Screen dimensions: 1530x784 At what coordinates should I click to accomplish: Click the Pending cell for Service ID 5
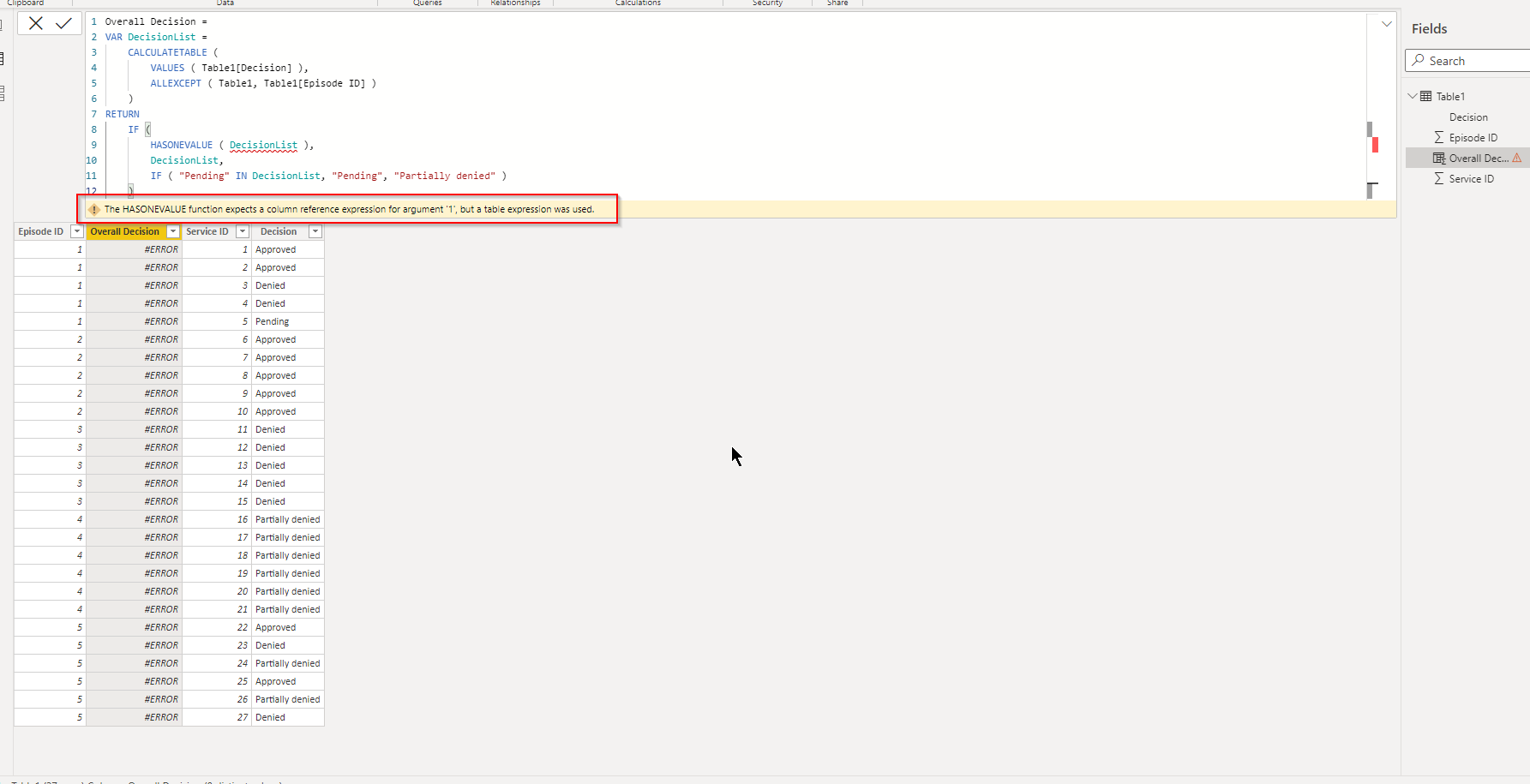288,321
